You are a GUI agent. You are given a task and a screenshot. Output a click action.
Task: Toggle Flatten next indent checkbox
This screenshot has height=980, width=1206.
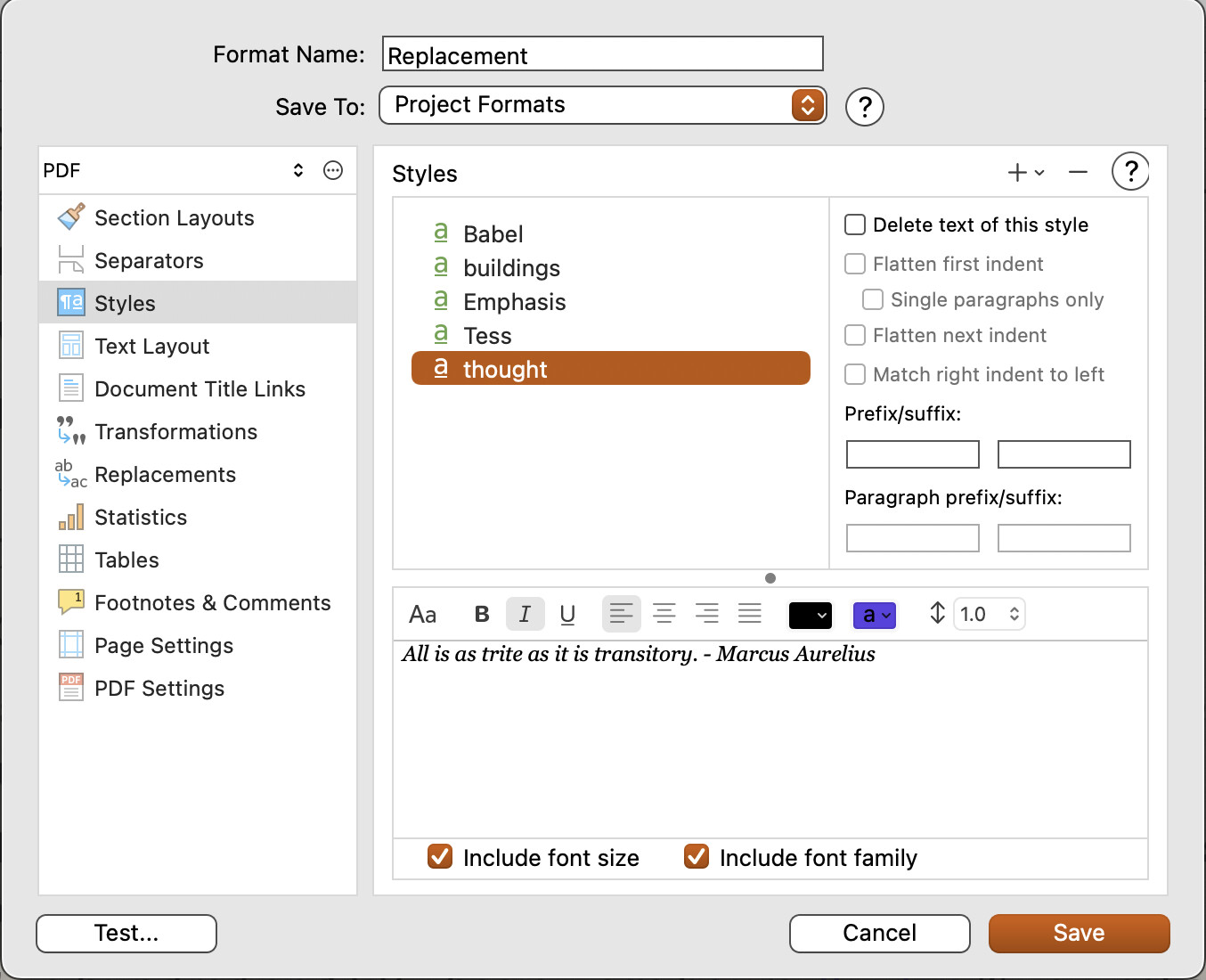point(855,335)
